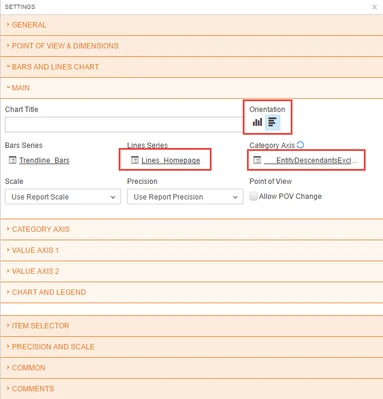
Task: Expand the General section
Action: pos(191,25)
